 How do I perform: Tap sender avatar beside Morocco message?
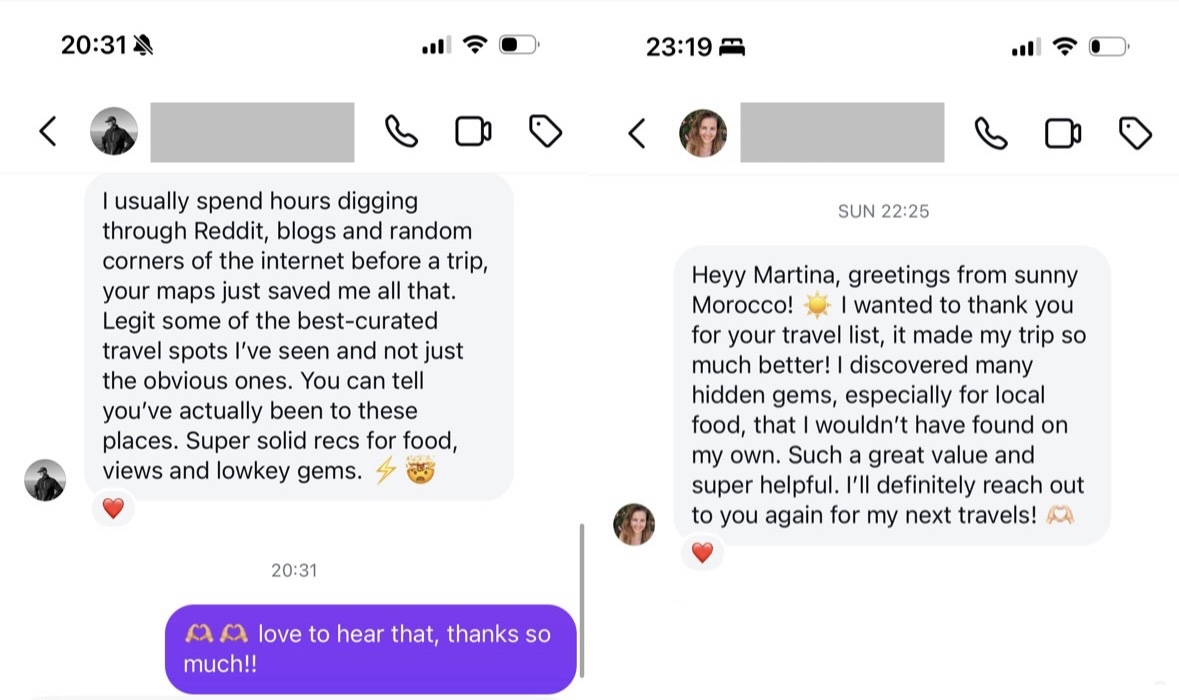(634, 524)
